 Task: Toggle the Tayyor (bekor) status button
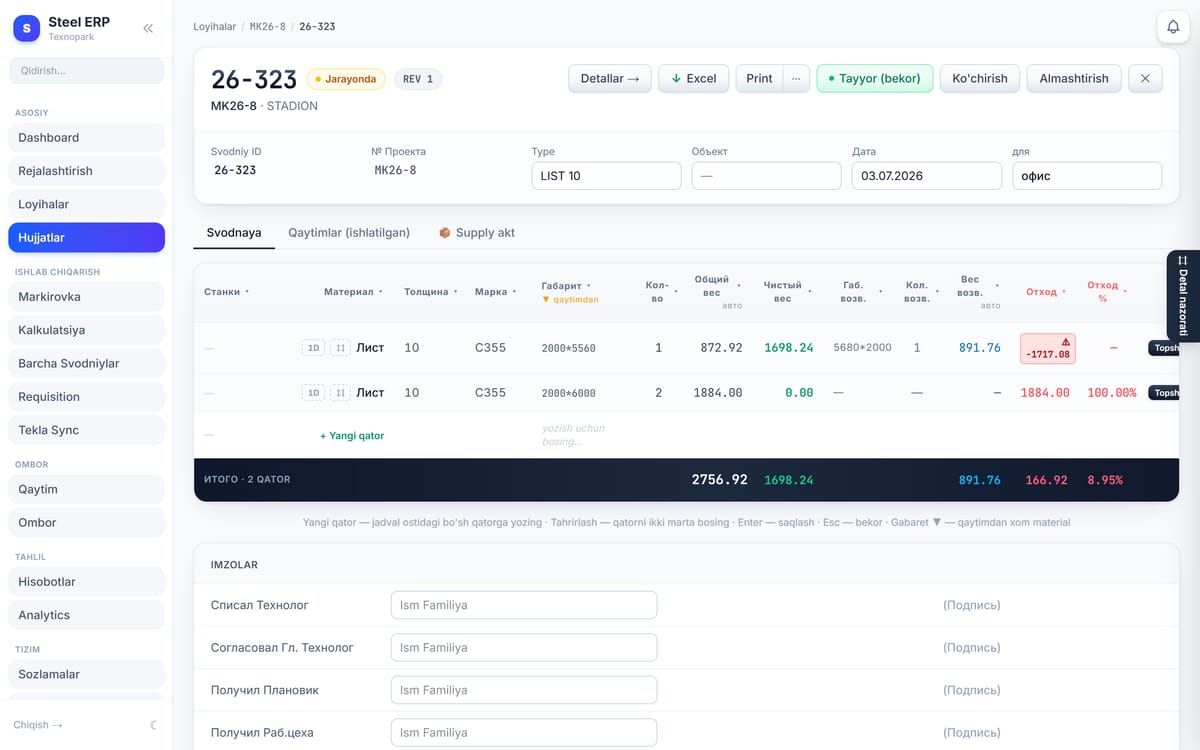[875, 78]
